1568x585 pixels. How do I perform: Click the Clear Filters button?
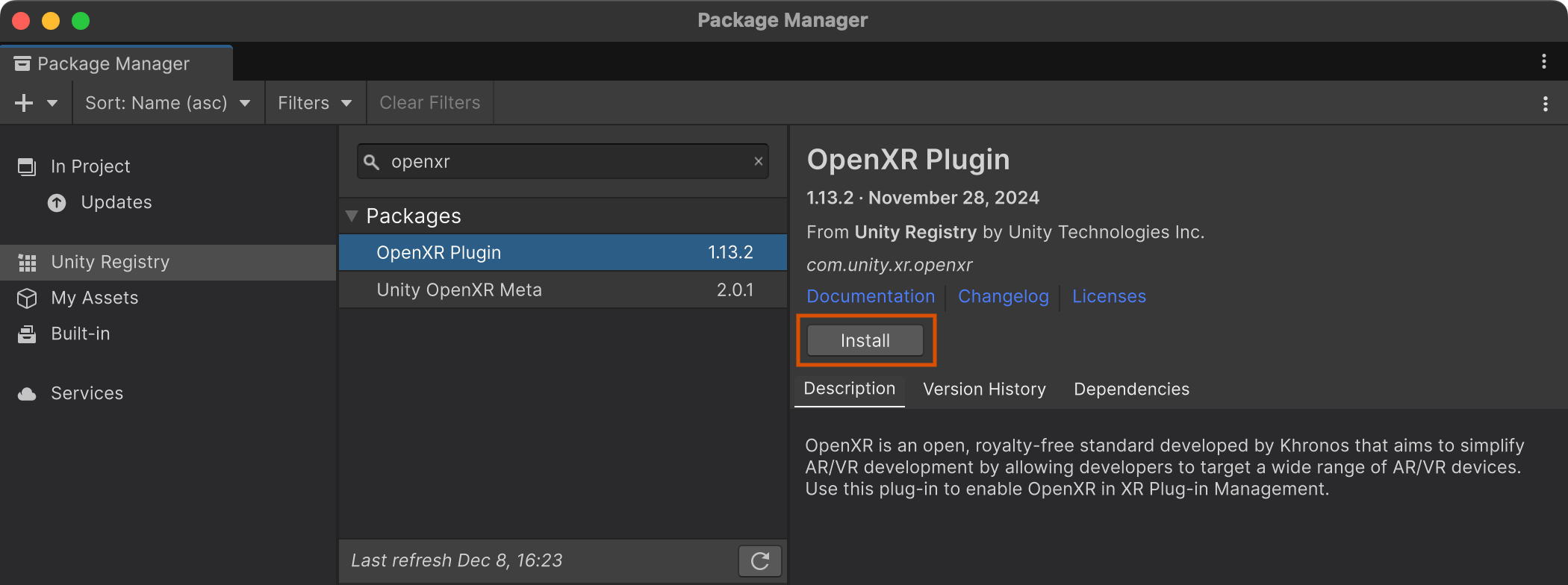pyautogui.click(x=430, y=103)
